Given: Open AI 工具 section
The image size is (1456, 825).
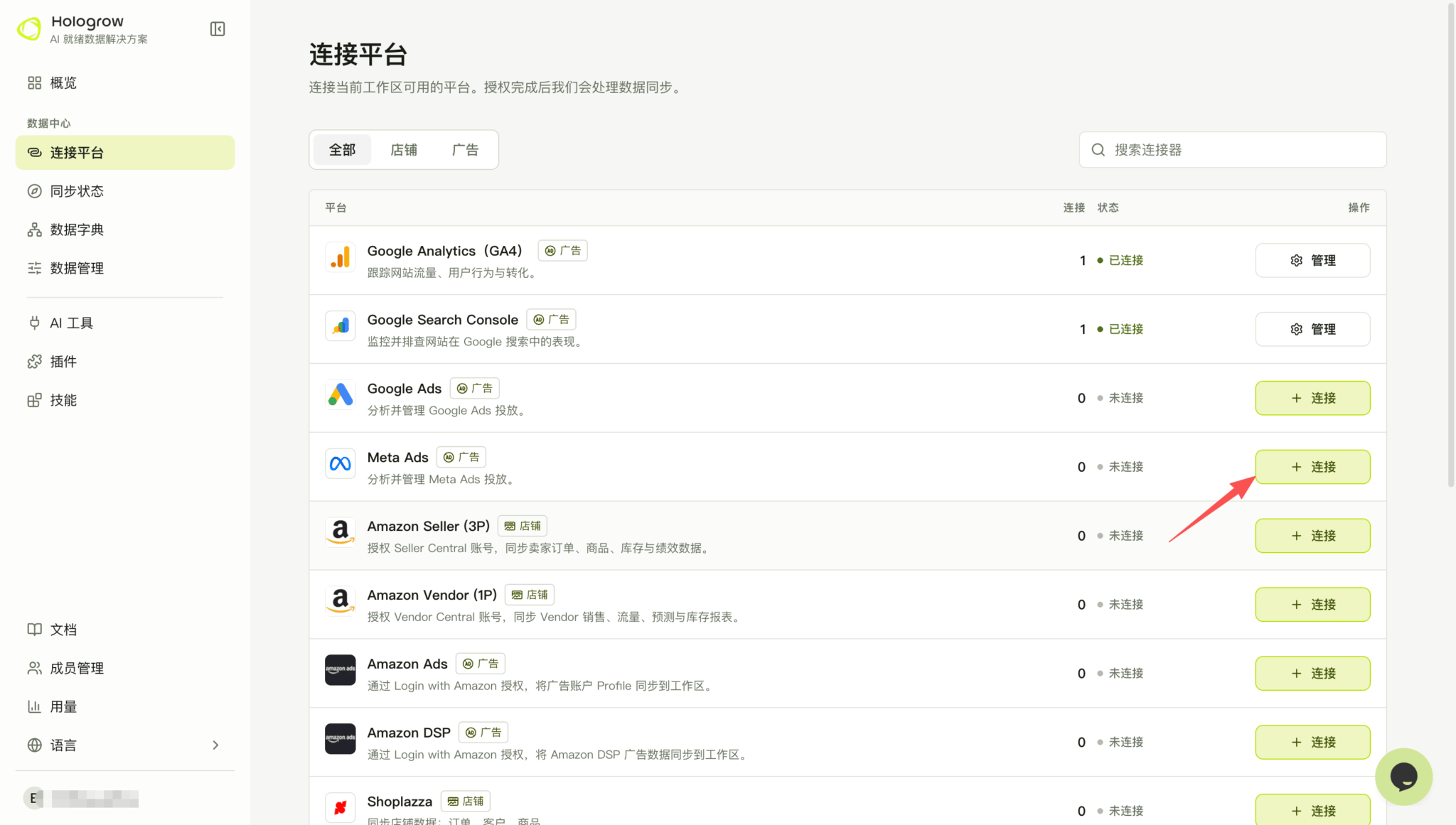Looking at the screenshot, I should tap(124, 323).
